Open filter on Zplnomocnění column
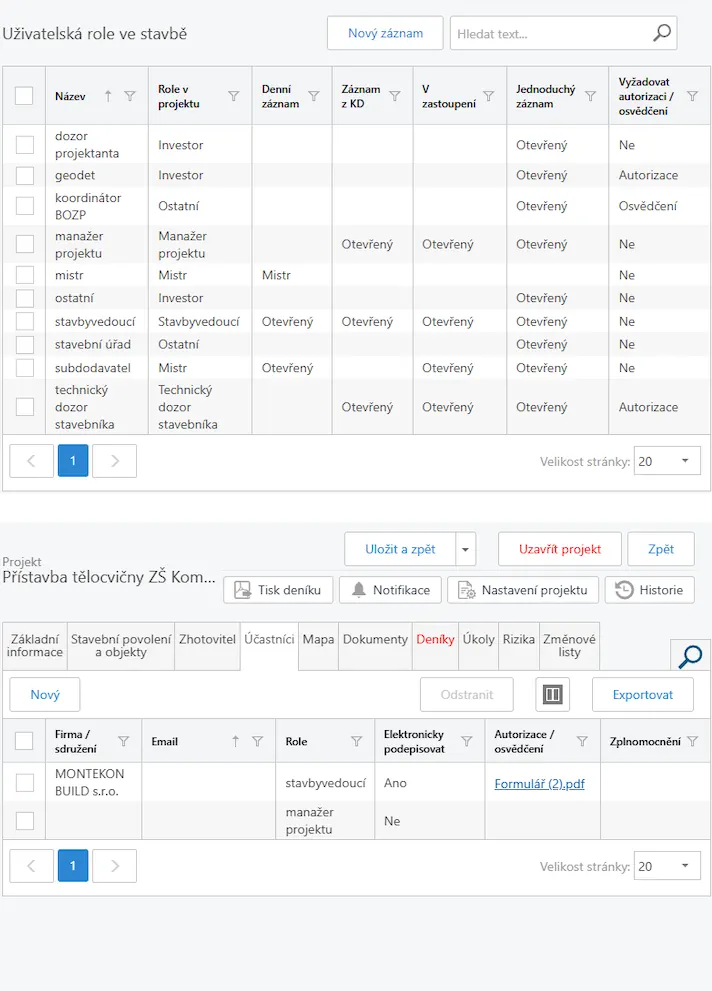 [x=693, y=741]
